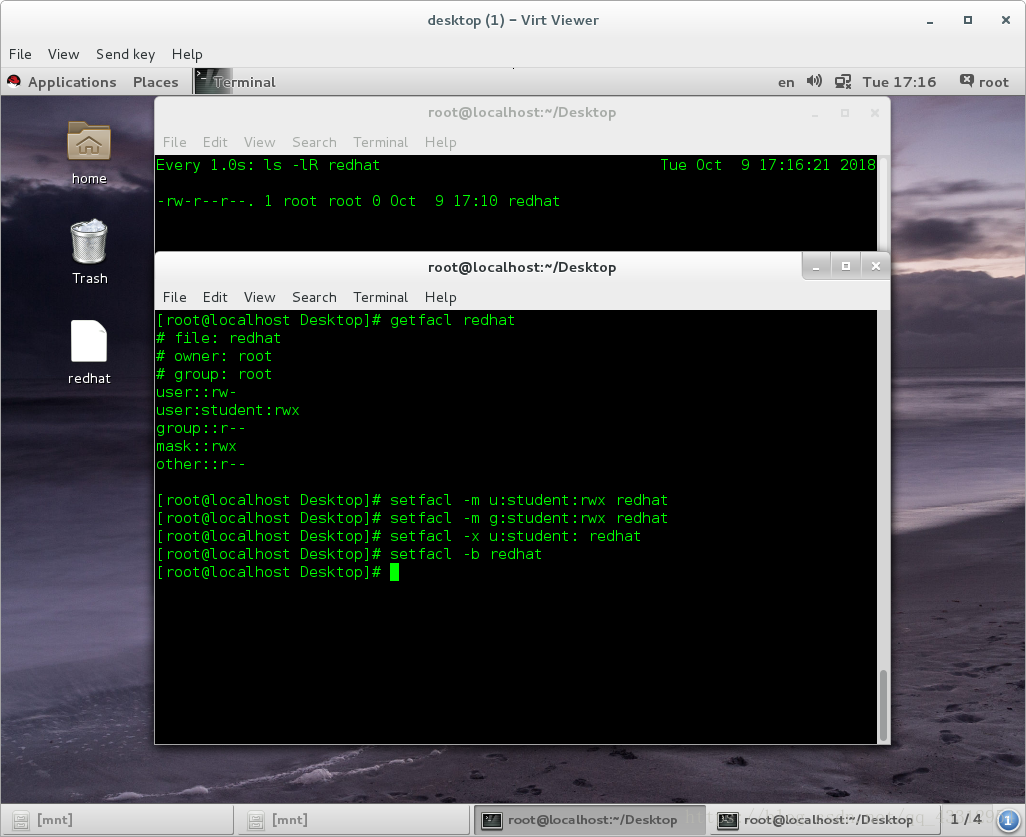This screenshot has width=1026, height=837.
Task: Maximize the Virt Viewer window
Action: [x=968, y=20]
